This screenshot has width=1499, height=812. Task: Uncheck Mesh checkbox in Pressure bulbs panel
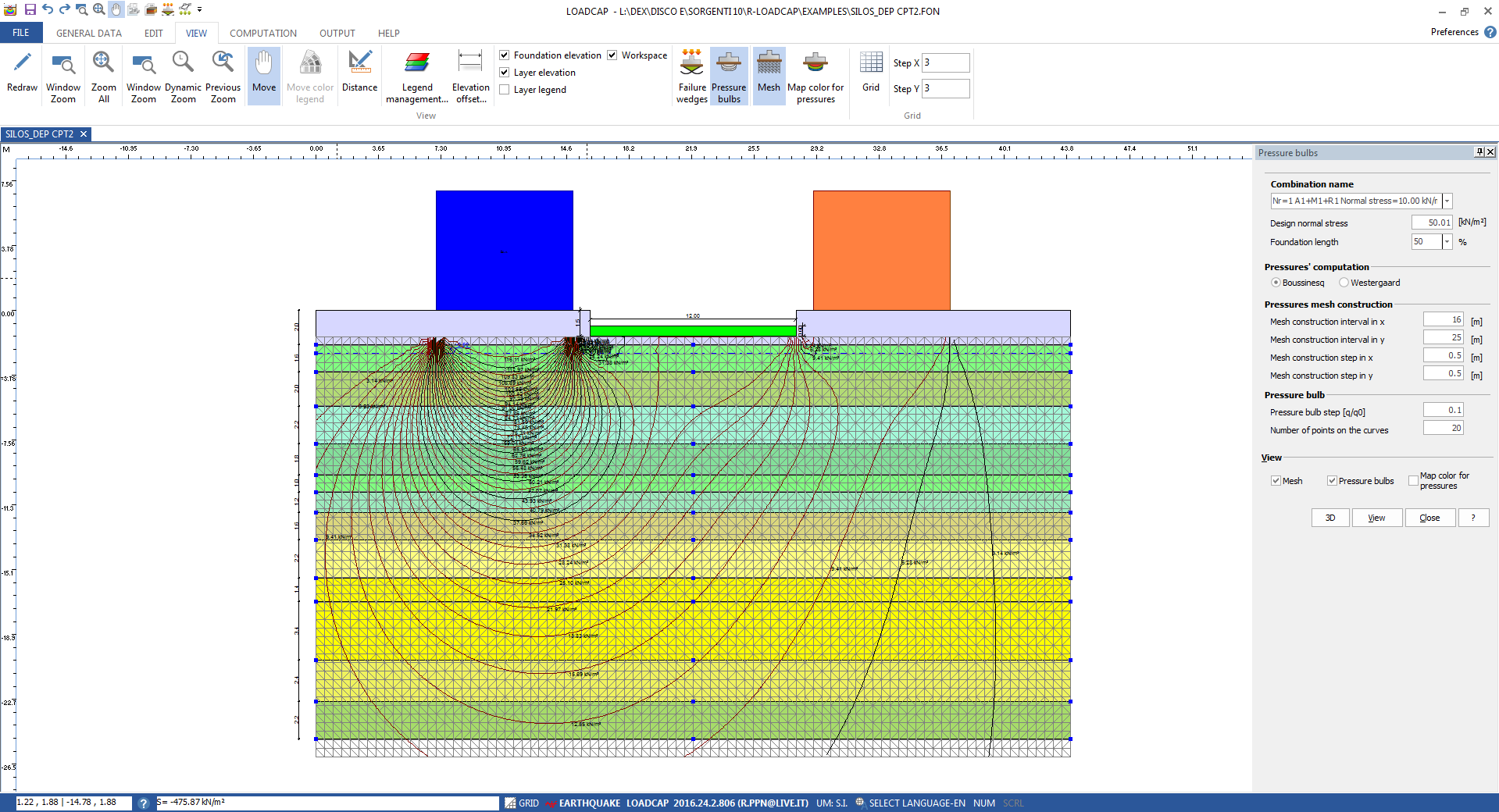pyautogui.click(x=1276, y=481)
